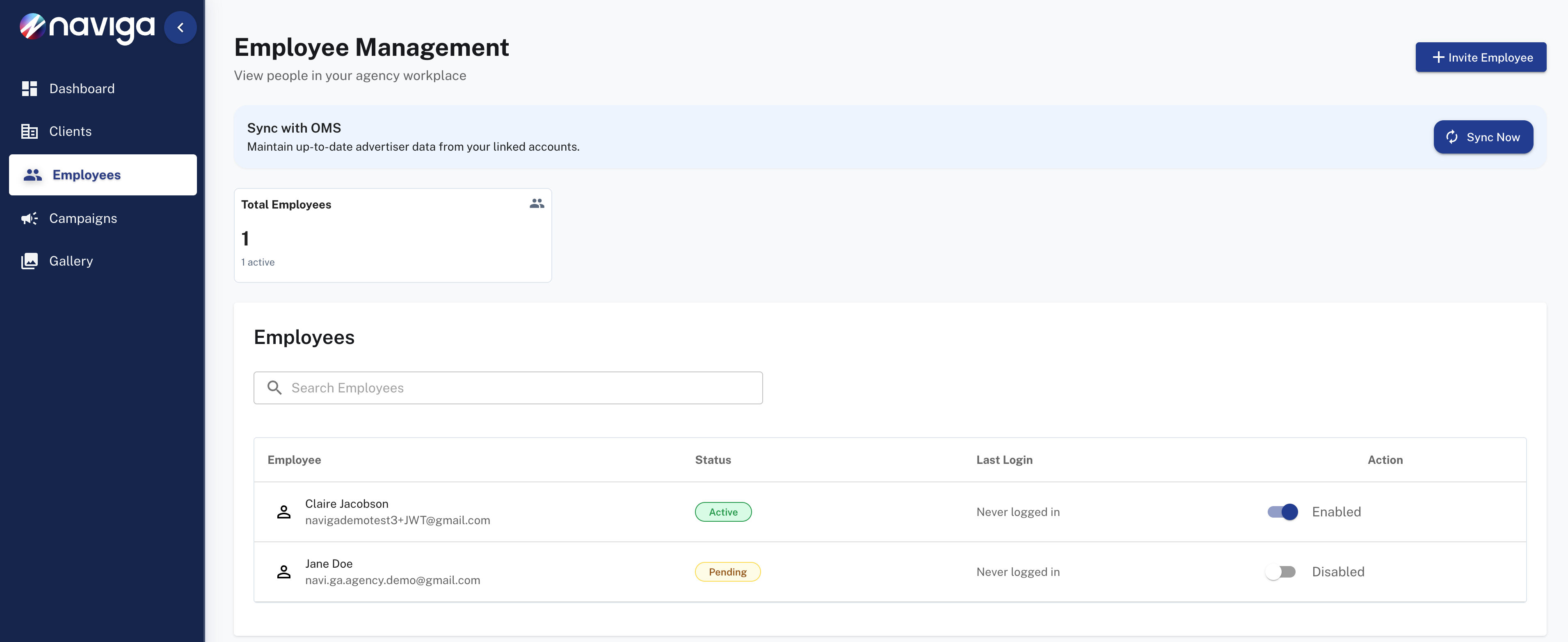Click the people icon in Total Employees card
Screen dimensions: 1568x642
536,204
